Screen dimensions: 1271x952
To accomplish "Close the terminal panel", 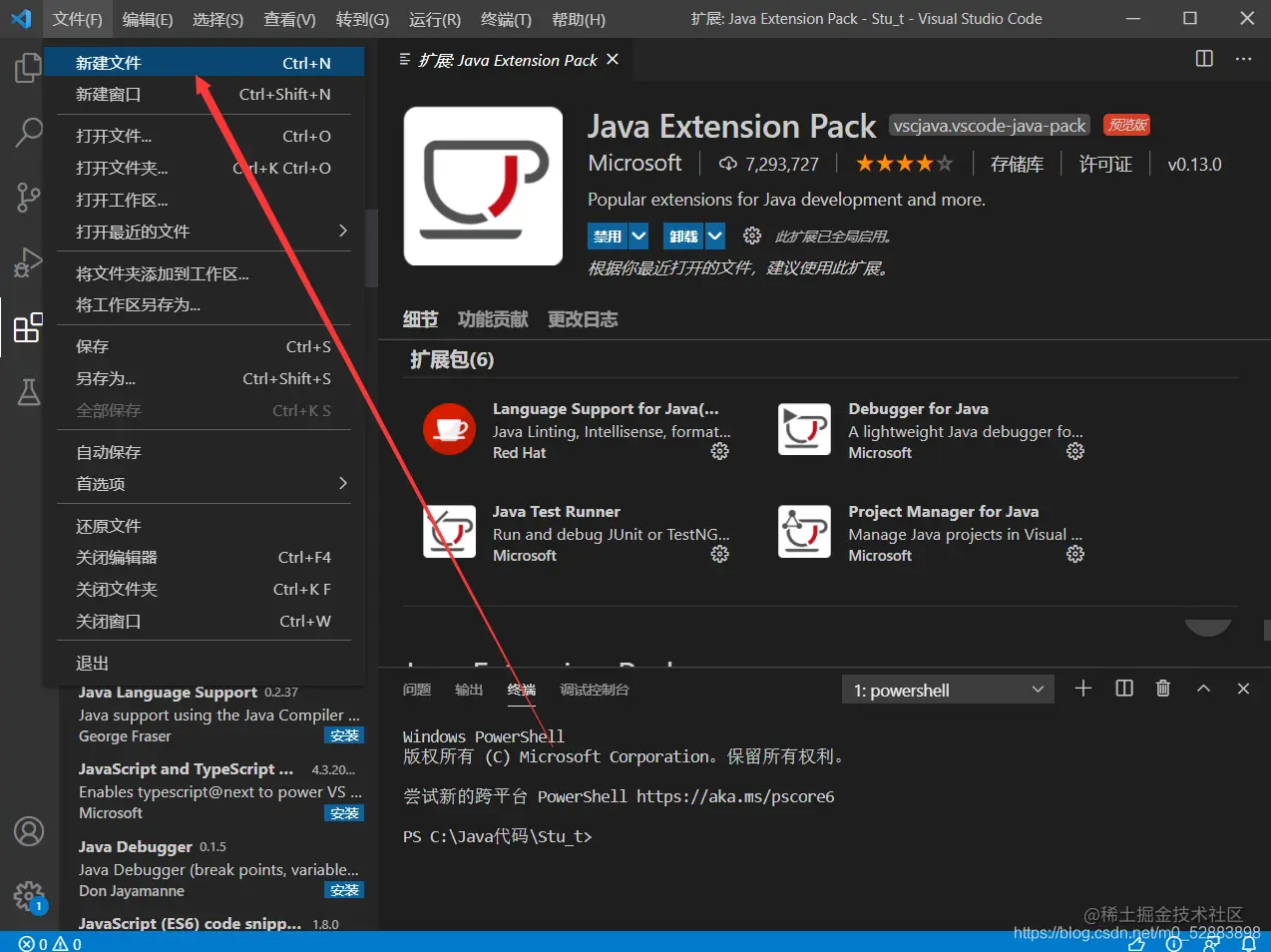I will pos(1243,689).
